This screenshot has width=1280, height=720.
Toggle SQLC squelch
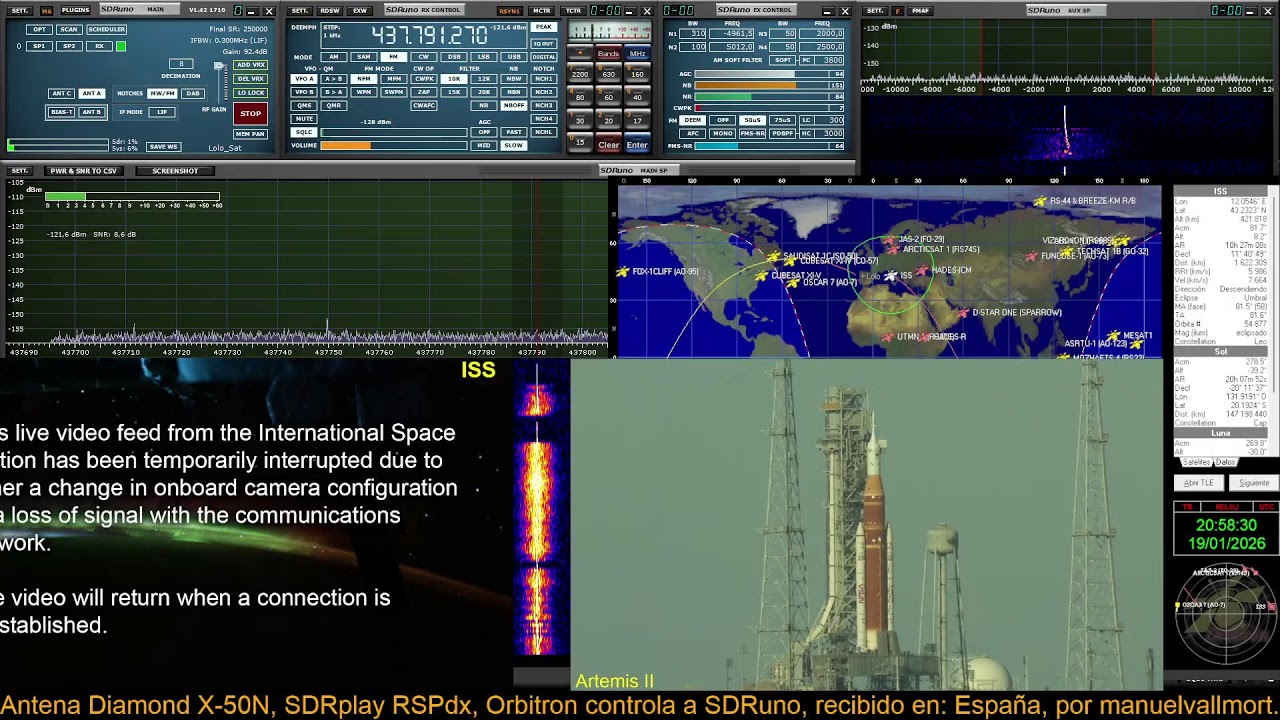click(x=304, y=132)
